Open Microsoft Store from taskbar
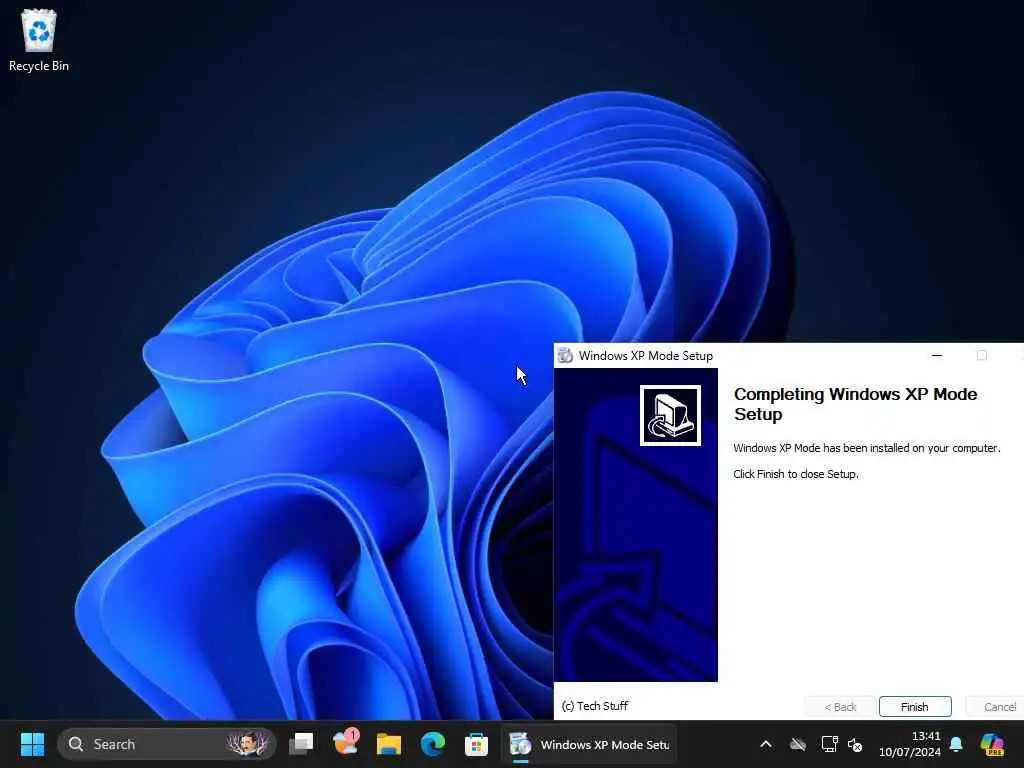Viewport: 1024px width, 768px height. 476,744
